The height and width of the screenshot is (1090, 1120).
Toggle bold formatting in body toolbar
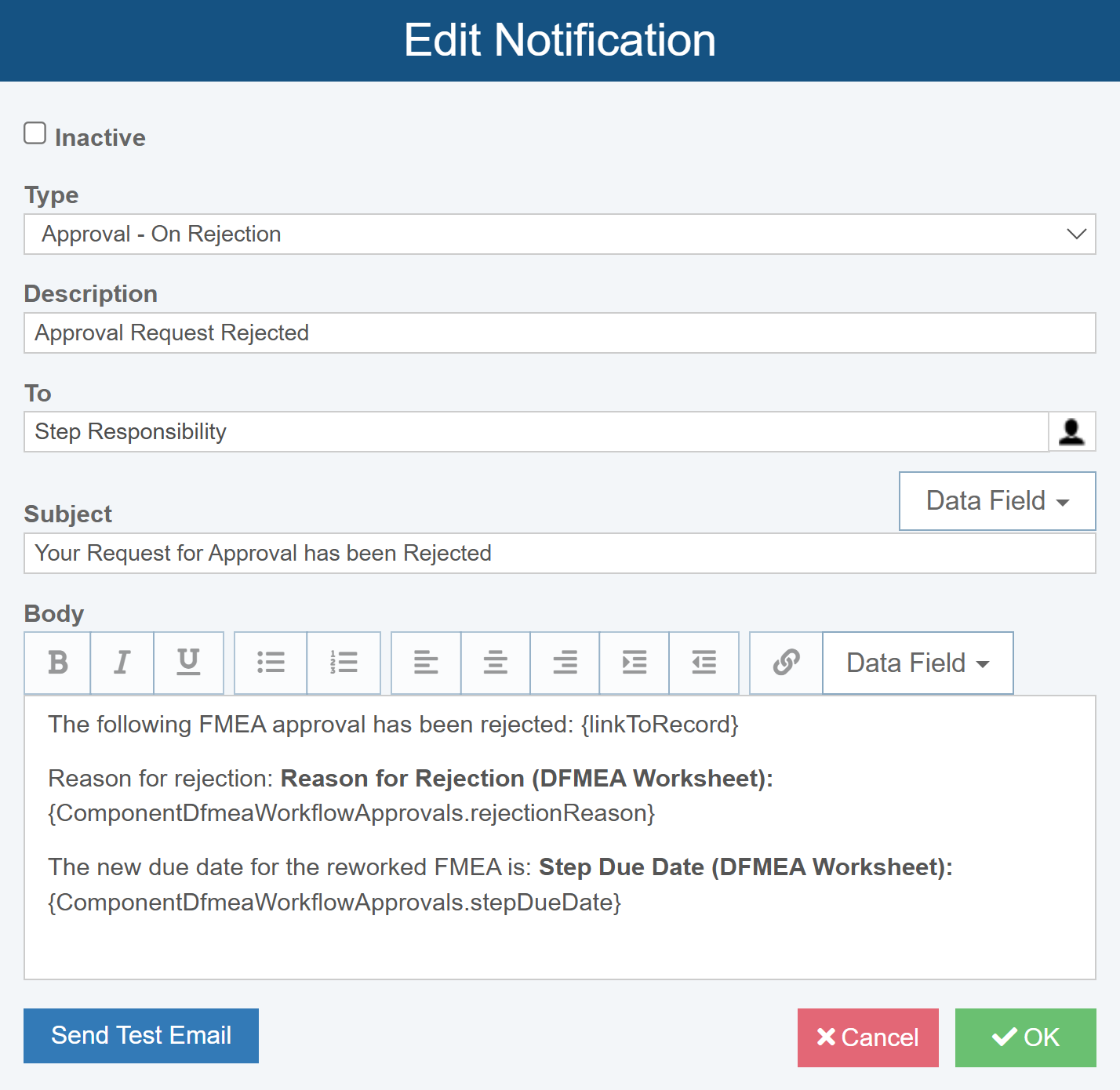(x=57, y=663)
